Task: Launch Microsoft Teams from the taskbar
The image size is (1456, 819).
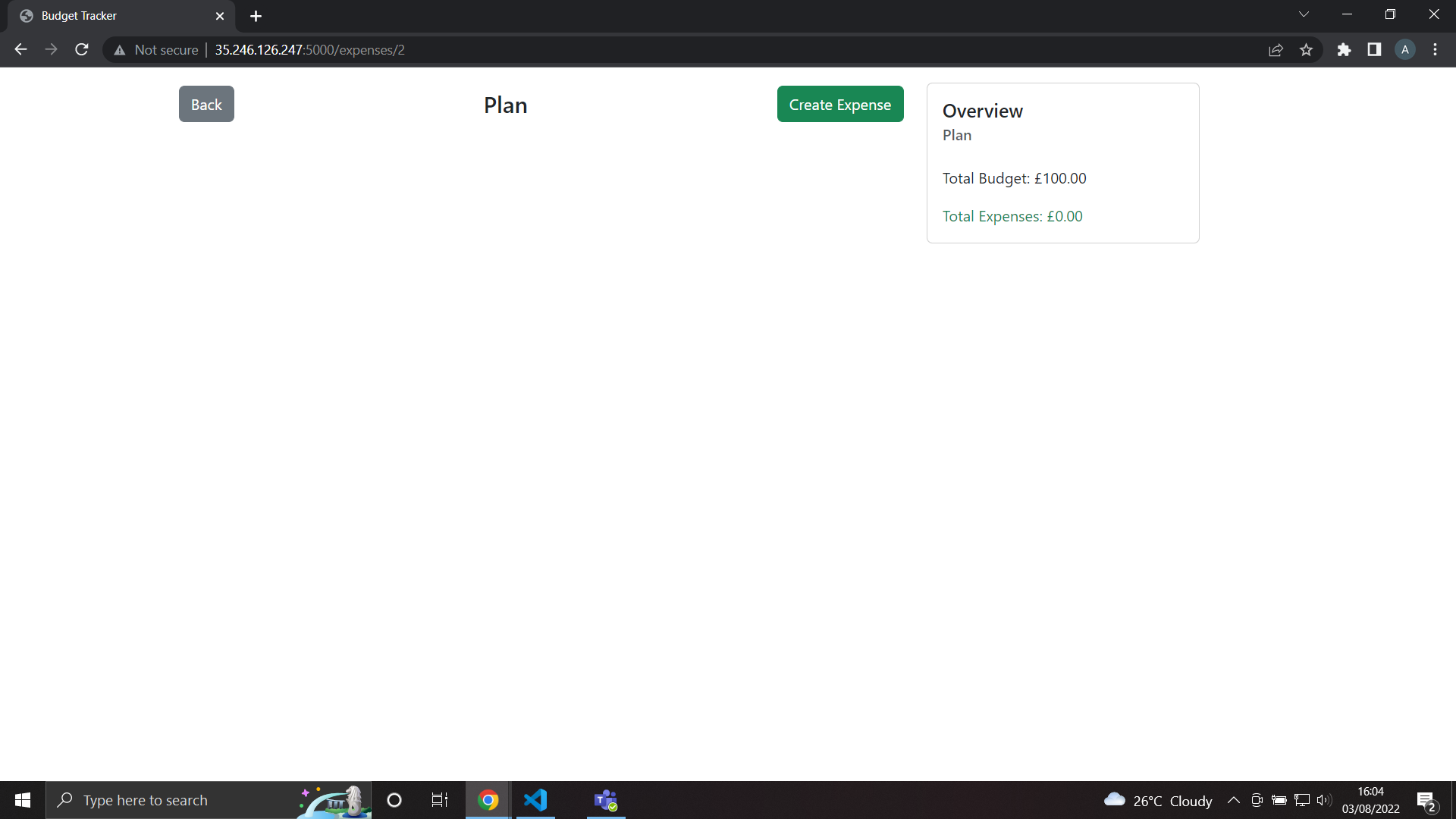Action: (x=605, y=800)
